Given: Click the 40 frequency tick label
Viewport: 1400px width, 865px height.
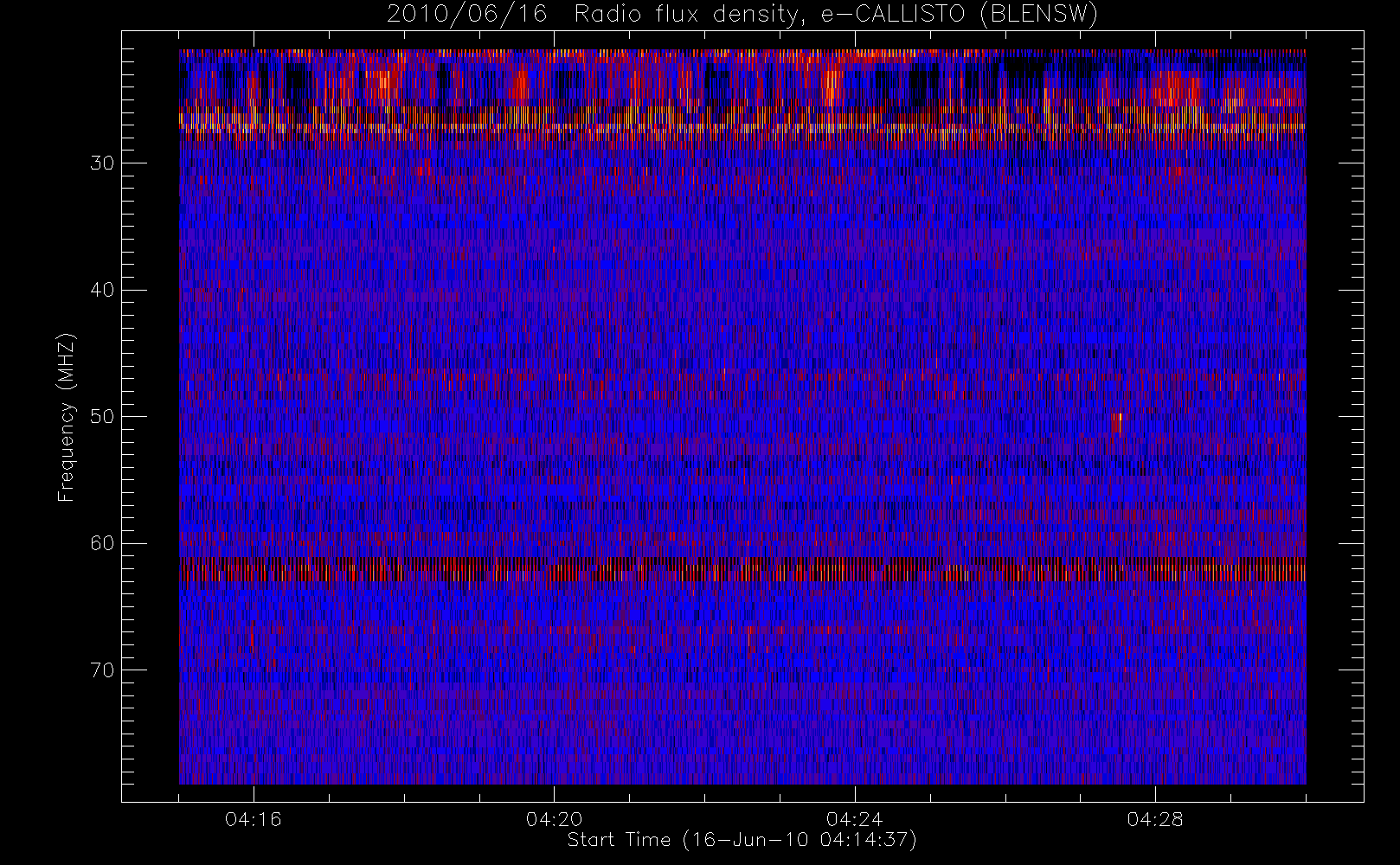Looking at the screenshot, I should [102, 290].
